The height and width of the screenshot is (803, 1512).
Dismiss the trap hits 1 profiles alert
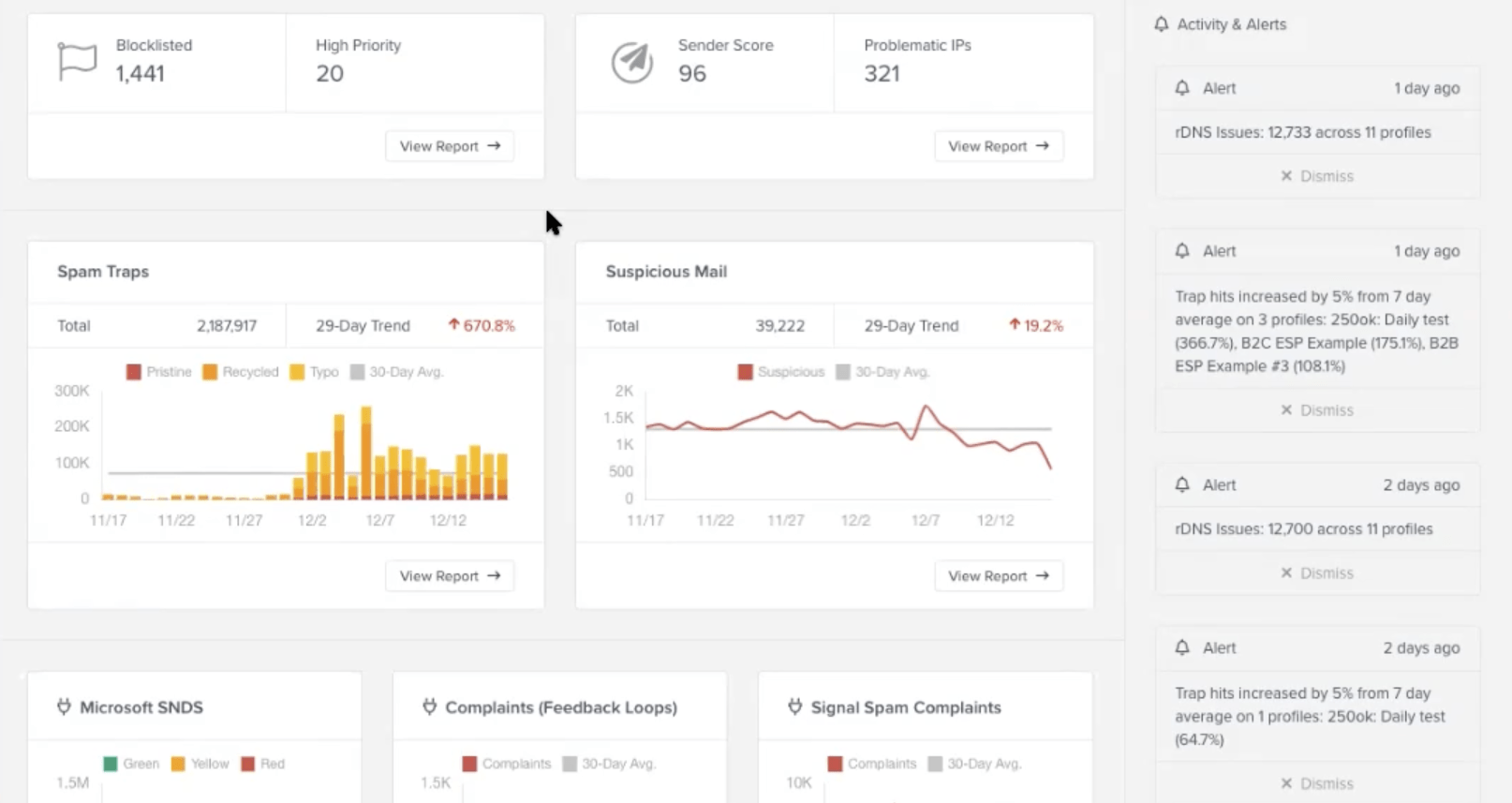(1317, 784)
